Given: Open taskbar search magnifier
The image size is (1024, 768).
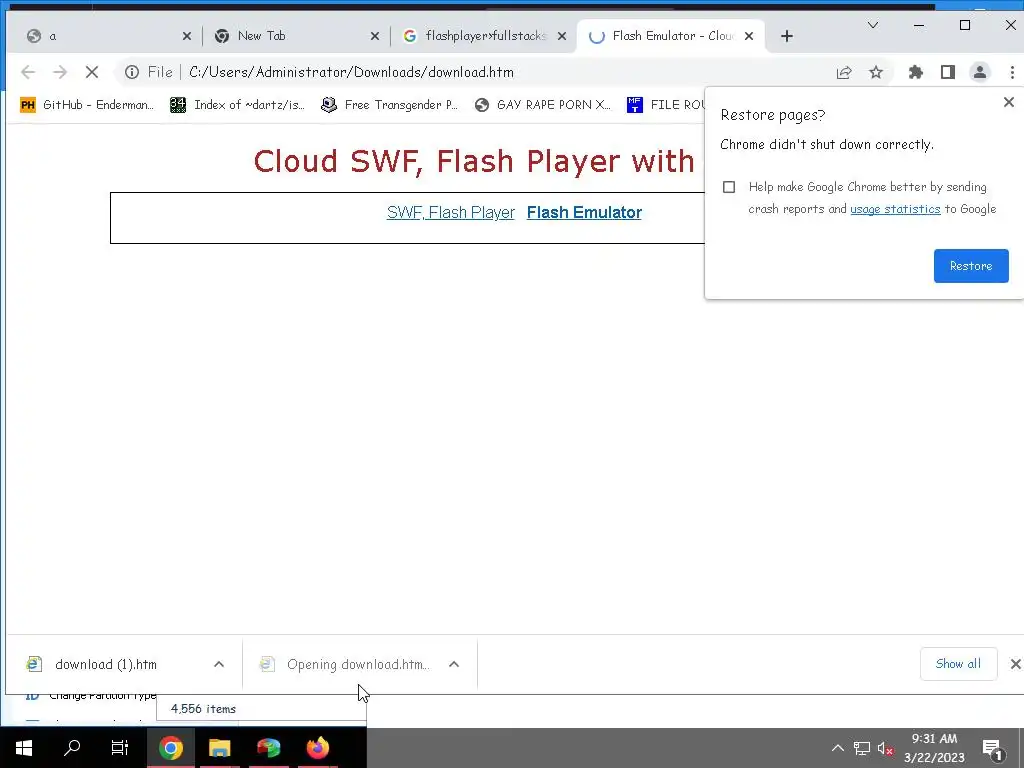Looking at the screenshot, I should (x=72, y=748).
